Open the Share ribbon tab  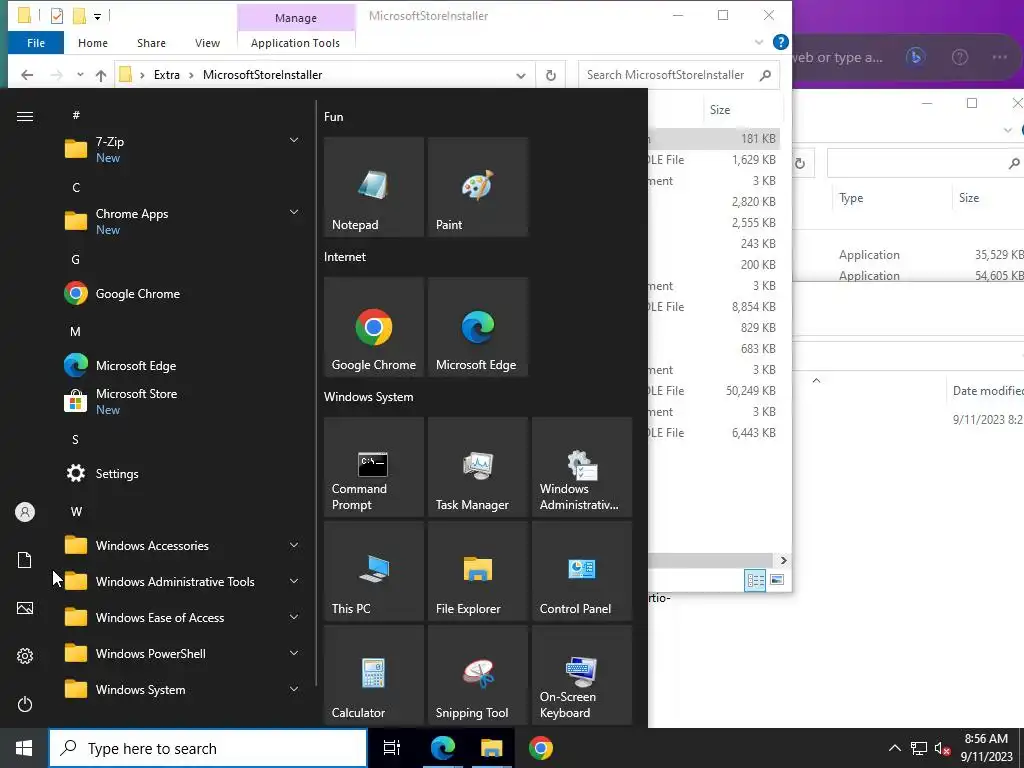point(151,43)
